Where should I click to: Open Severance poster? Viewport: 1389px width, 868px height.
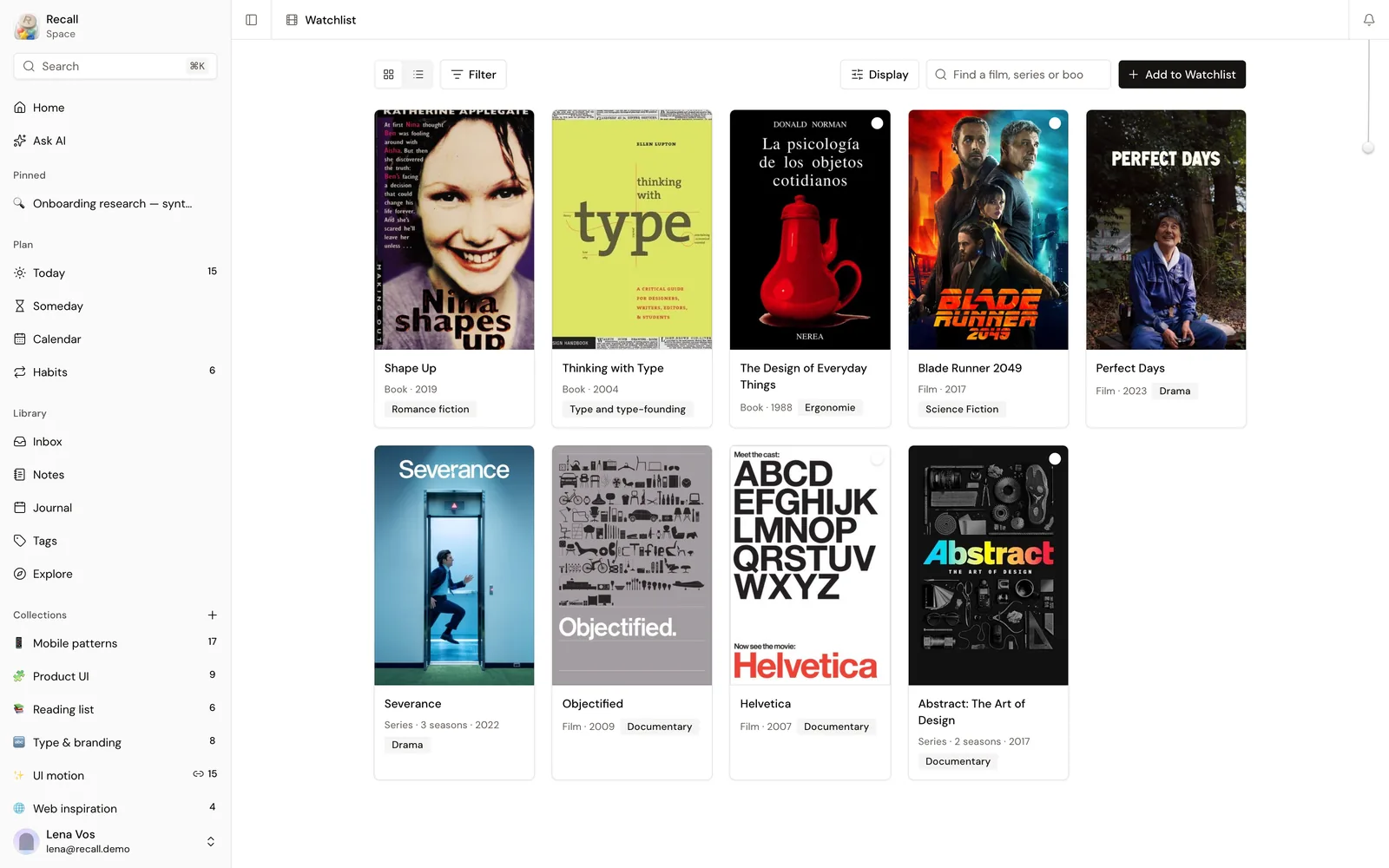click(454, 565)
